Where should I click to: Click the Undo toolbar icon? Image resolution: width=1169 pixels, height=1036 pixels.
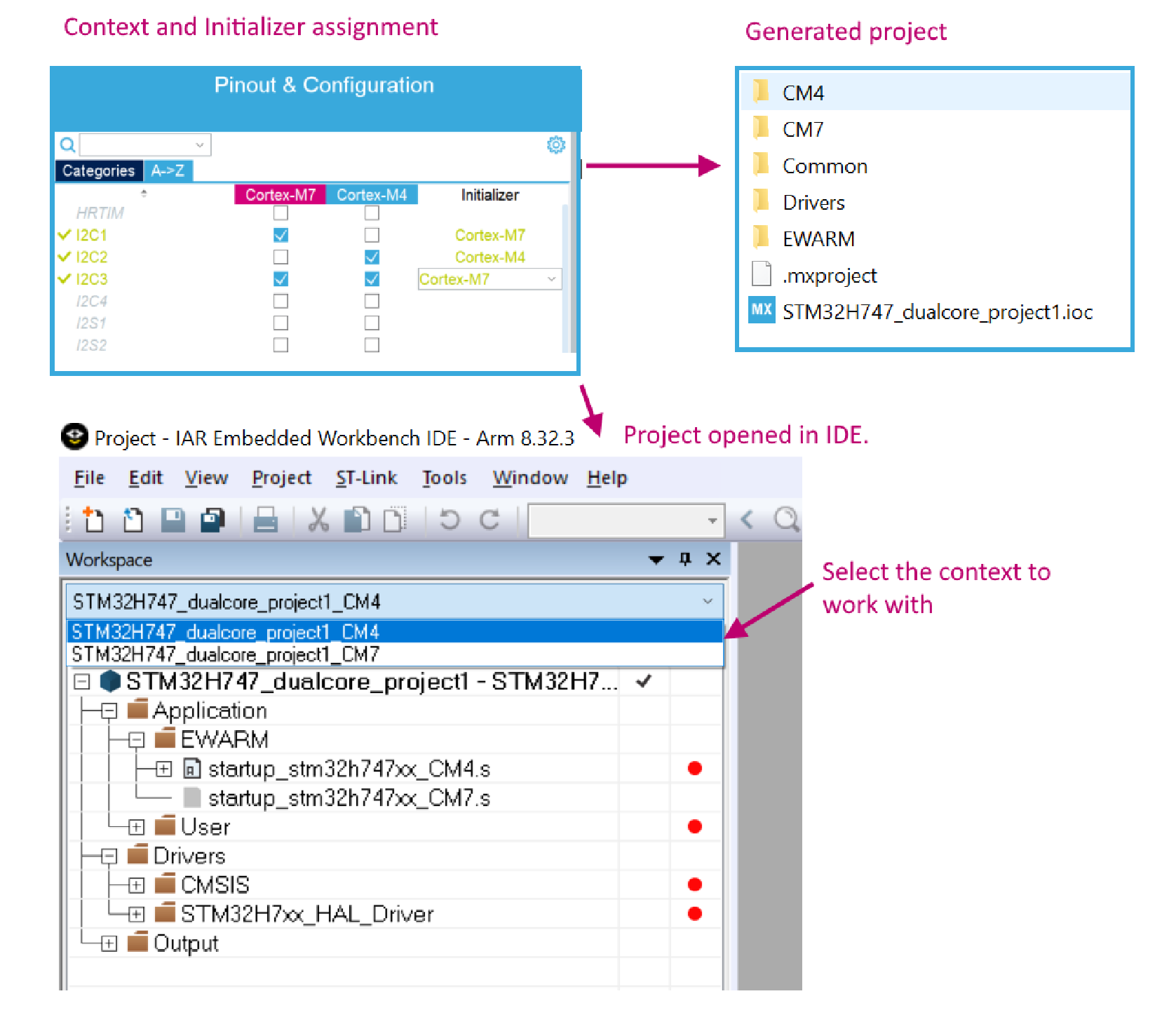pos(449,520)
